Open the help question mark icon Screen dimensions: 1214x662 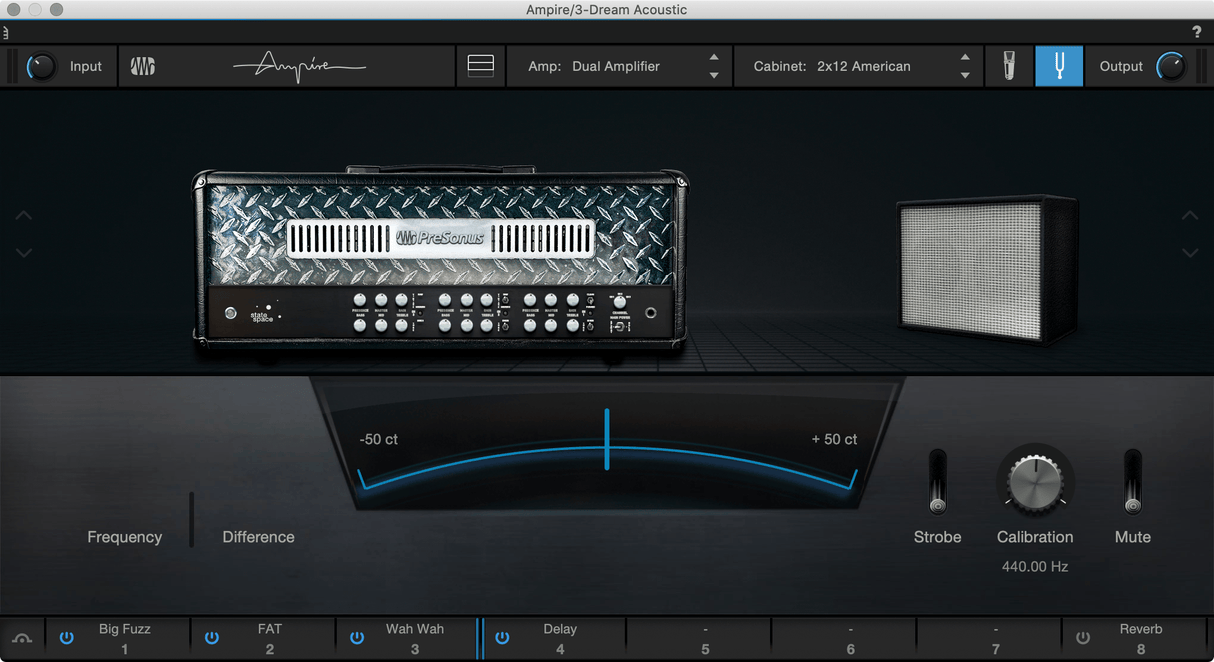[x=1196, y=31]
